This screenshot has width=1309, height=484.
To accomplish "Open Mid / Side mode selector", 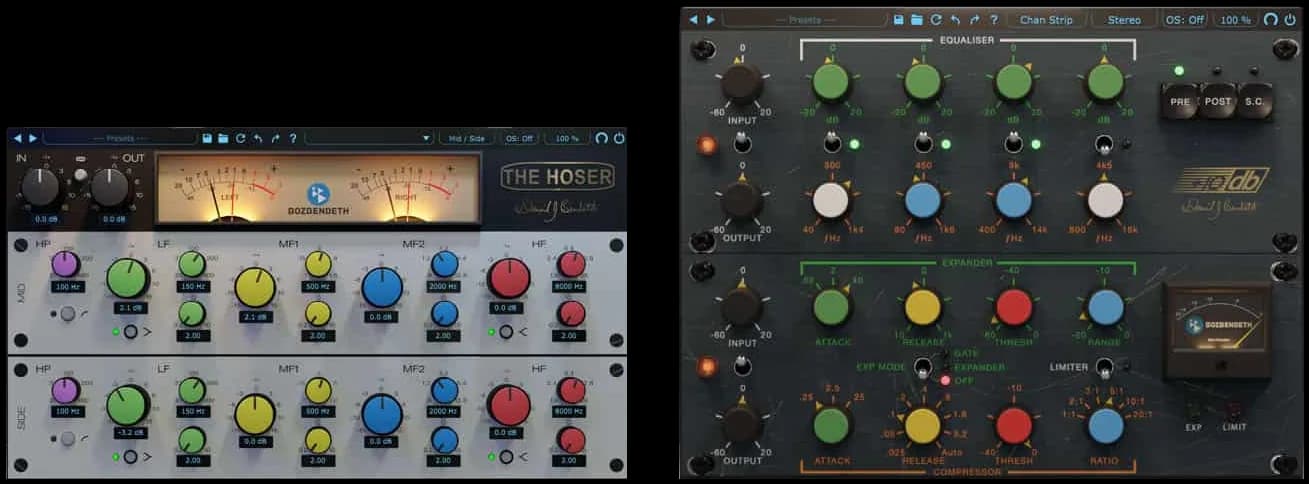I will (x=467, y=138).
